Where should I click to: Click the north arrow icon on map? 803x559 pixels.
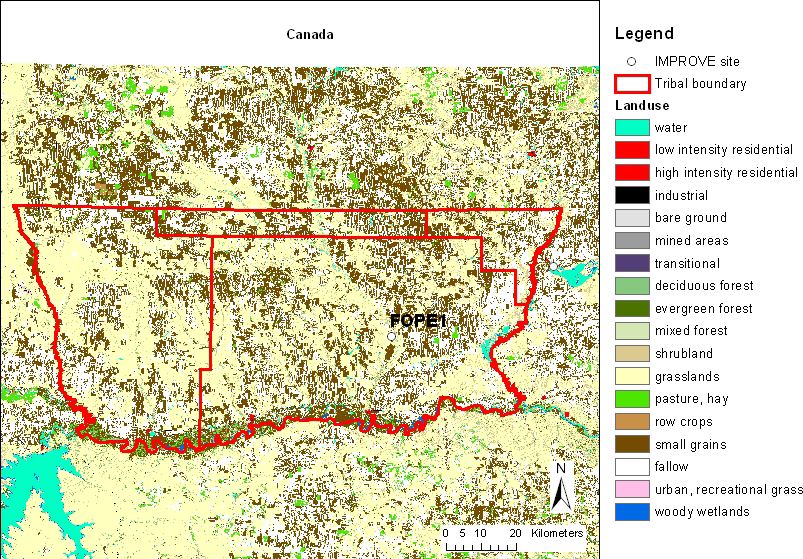click(561, 487)
